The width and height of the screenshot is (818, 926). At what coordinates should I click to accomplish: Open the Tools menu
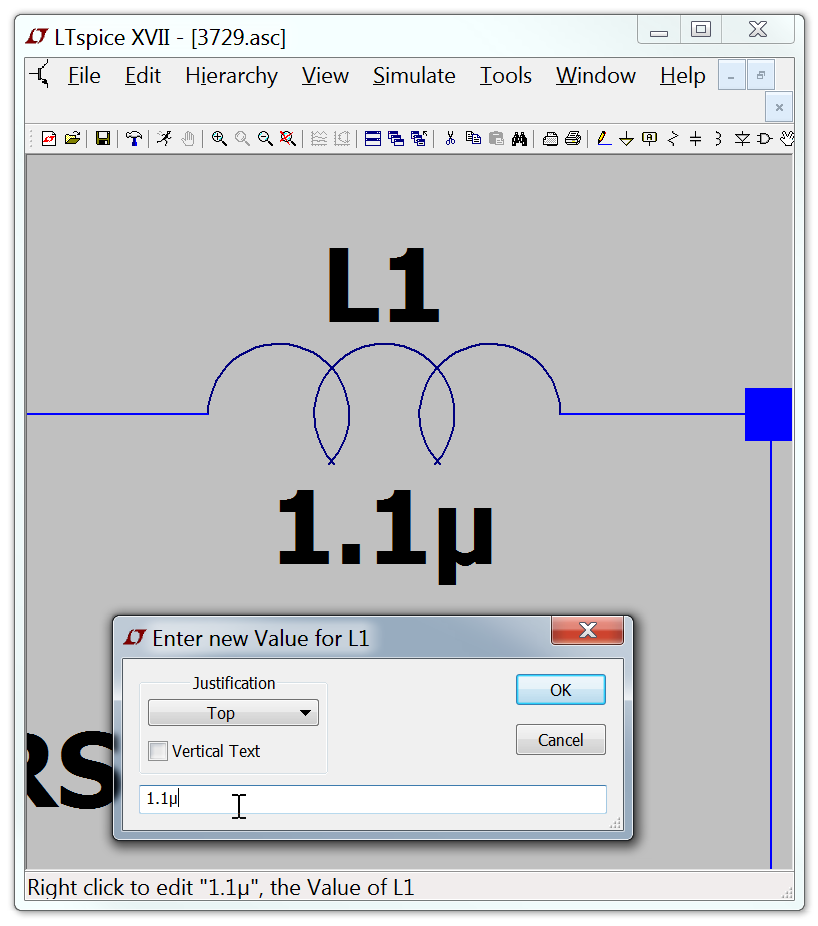pos(505,76)
